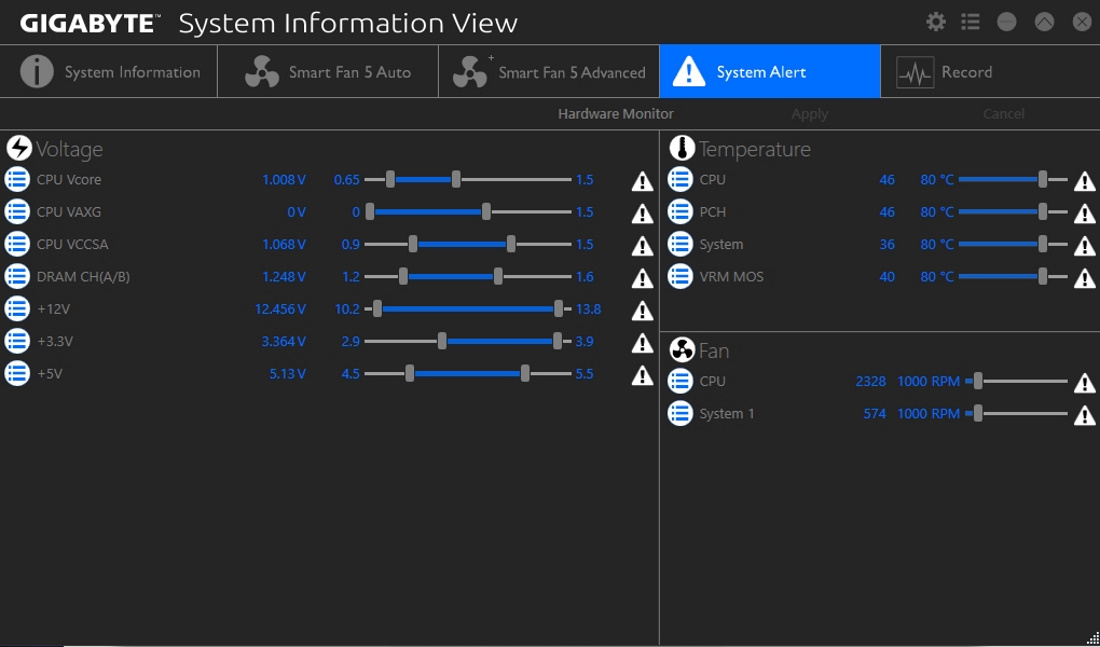Click the list icon beside DRAM CH(A/B)

pyautogui.click(x=17, y=277)
